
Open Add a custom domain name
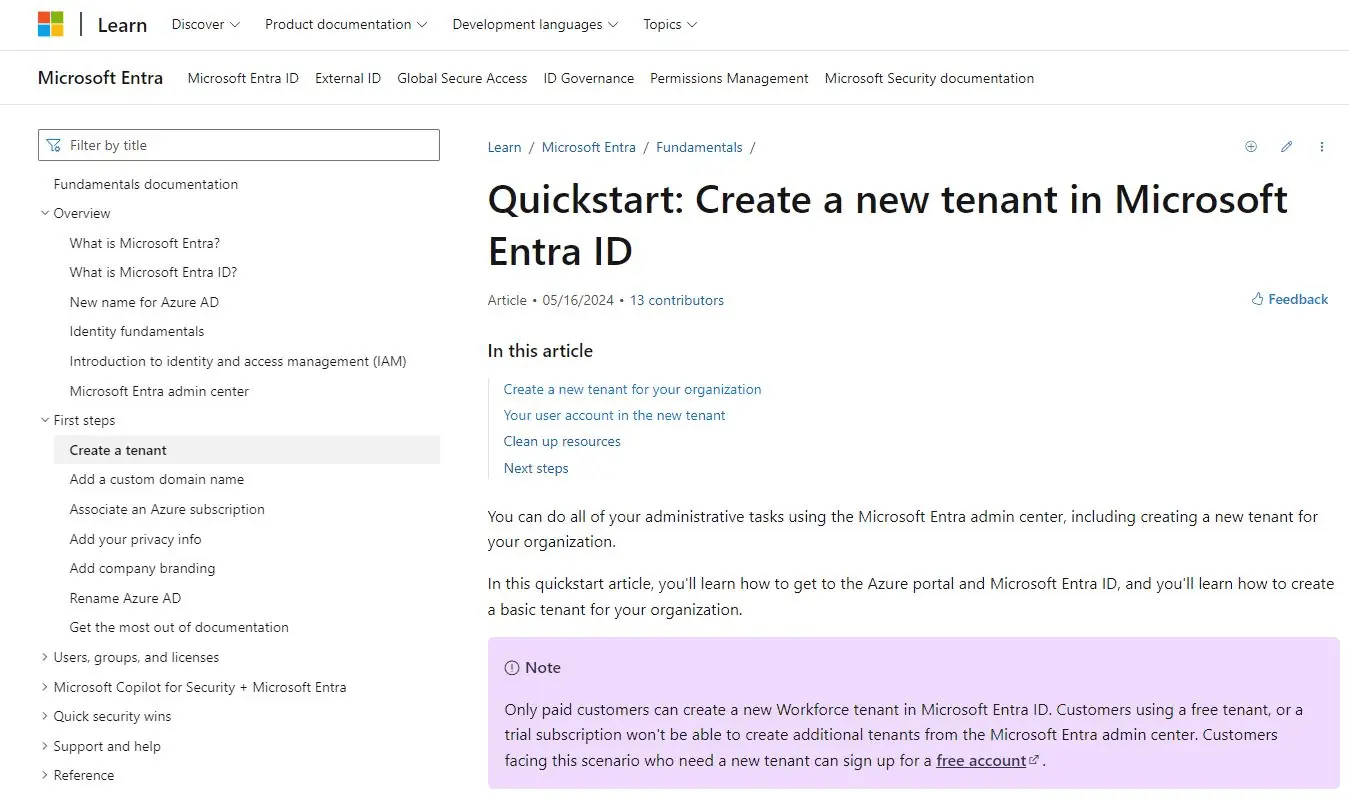[x=157, y=479]
